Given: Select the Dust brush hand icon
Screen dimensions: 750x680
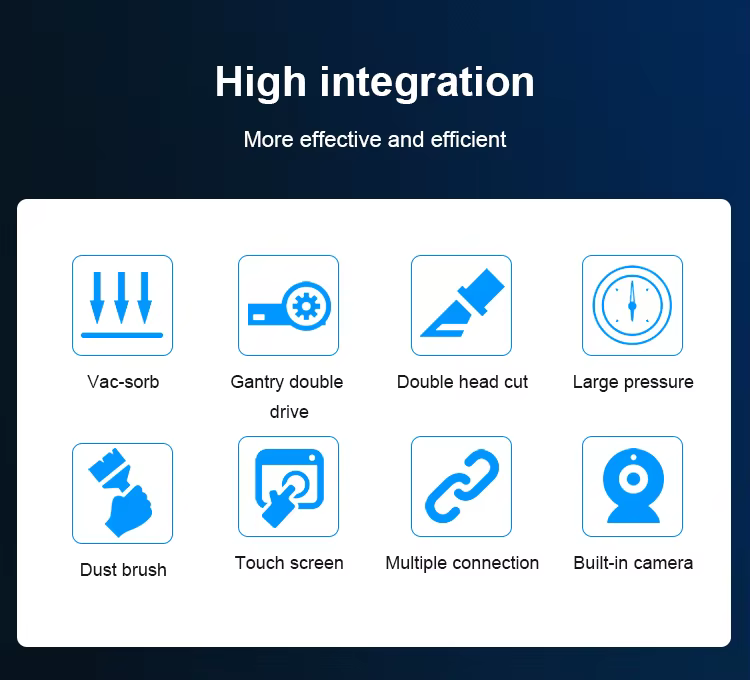Looking at the screenshot, I should 122,493.
